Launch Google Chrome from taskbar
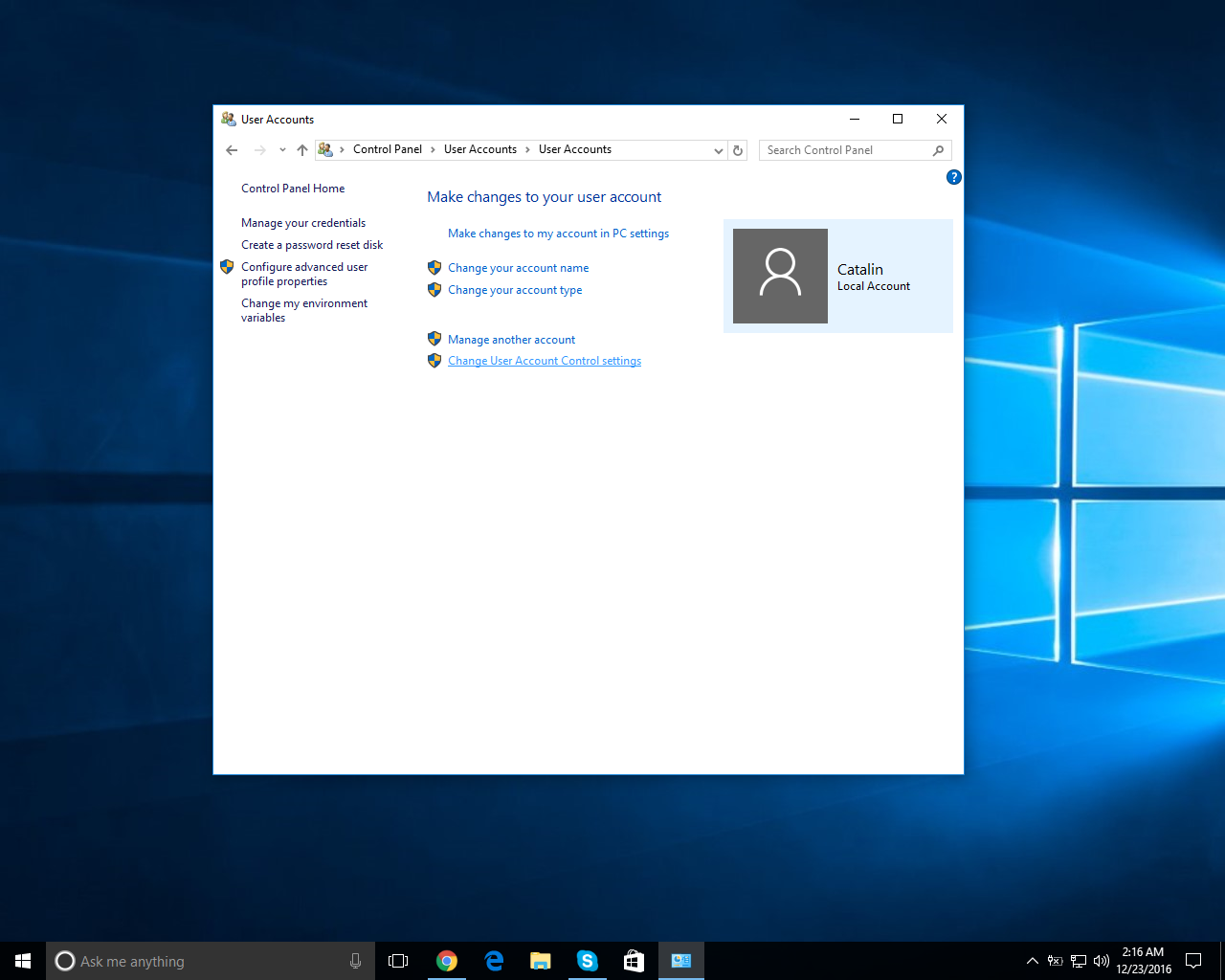The width and height of the screenshot is (1225, 980). [x=446, y=961]
